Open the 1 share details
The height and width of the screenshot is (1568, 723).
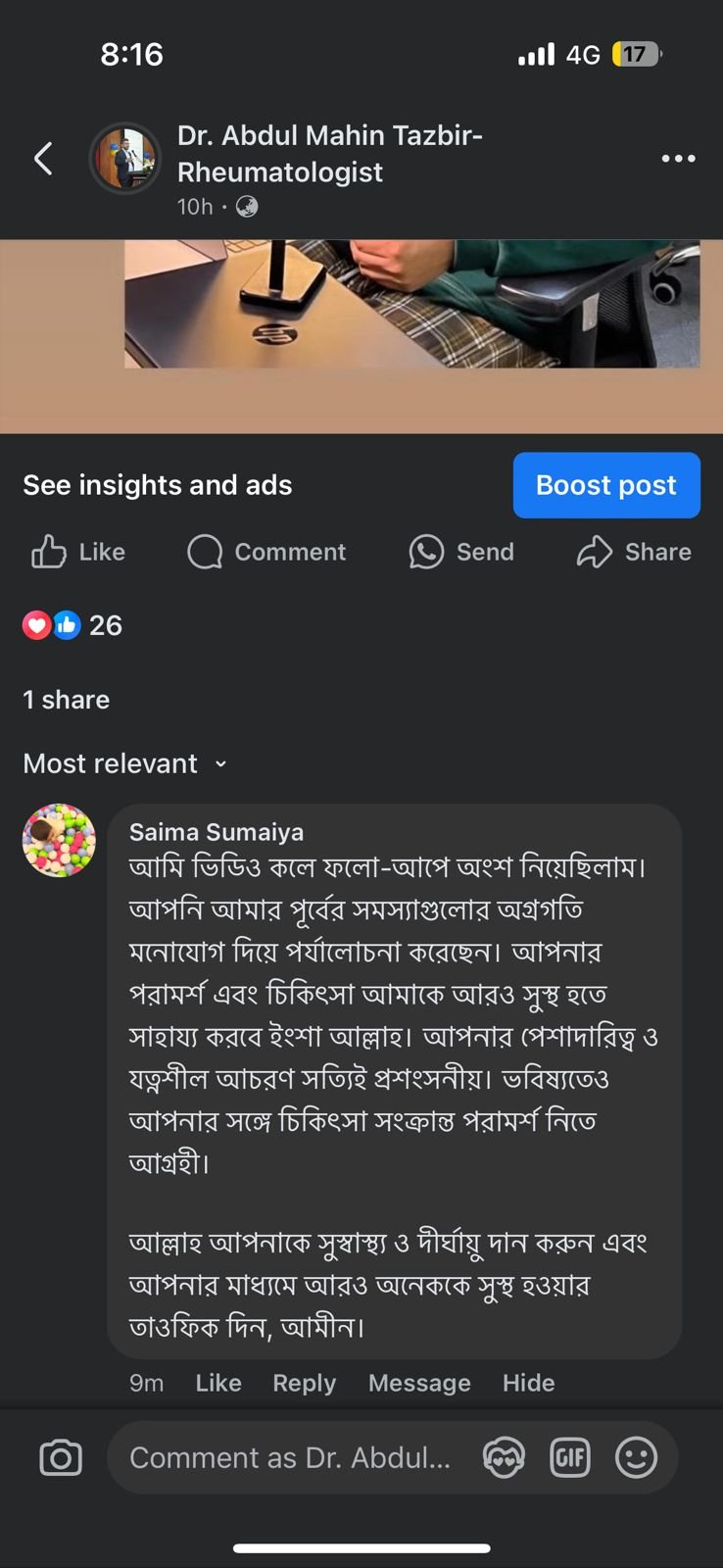coord(67,700)
